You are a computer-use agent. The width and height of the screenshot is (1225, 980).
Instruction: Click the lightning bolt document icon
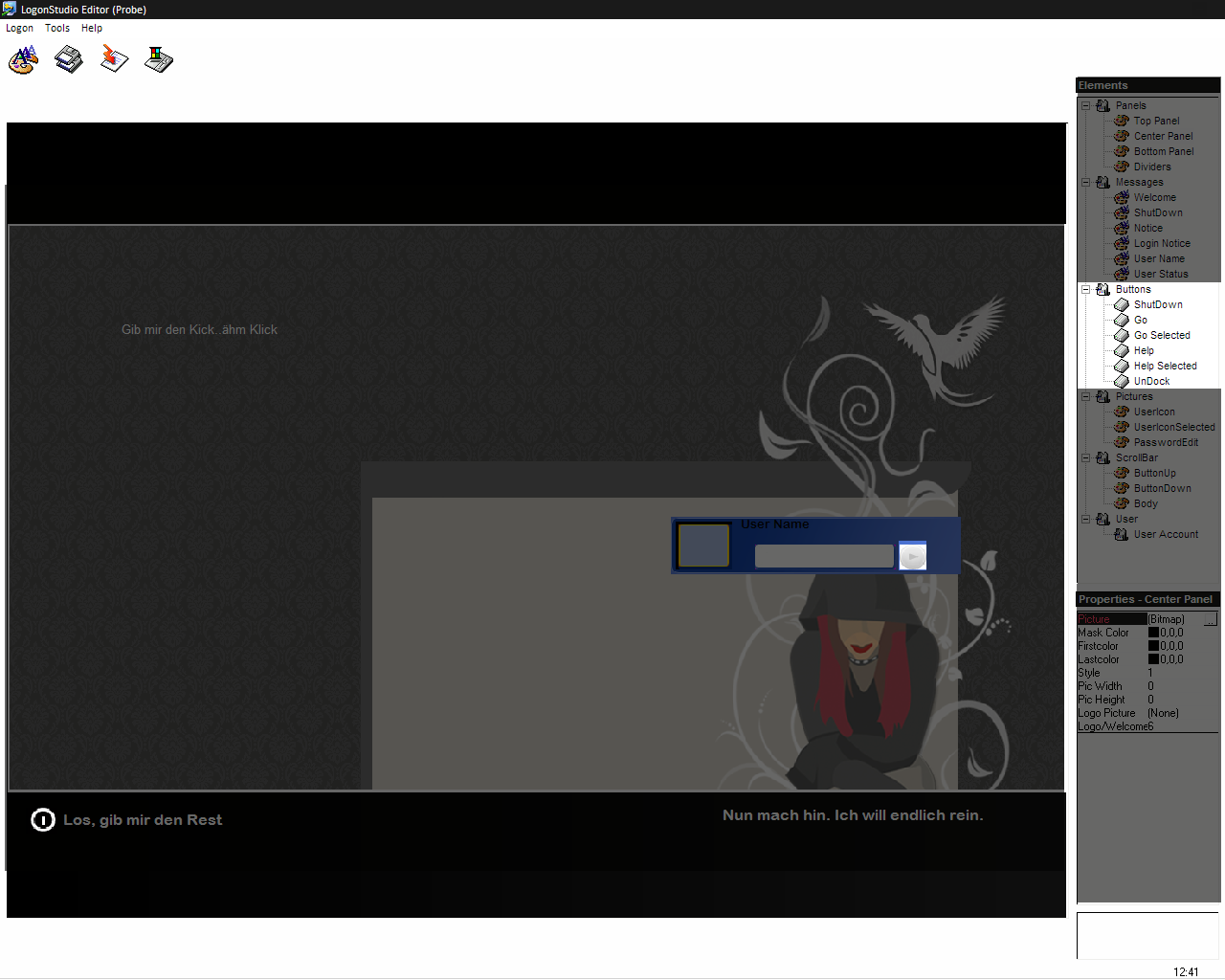(x=114, y=60)
